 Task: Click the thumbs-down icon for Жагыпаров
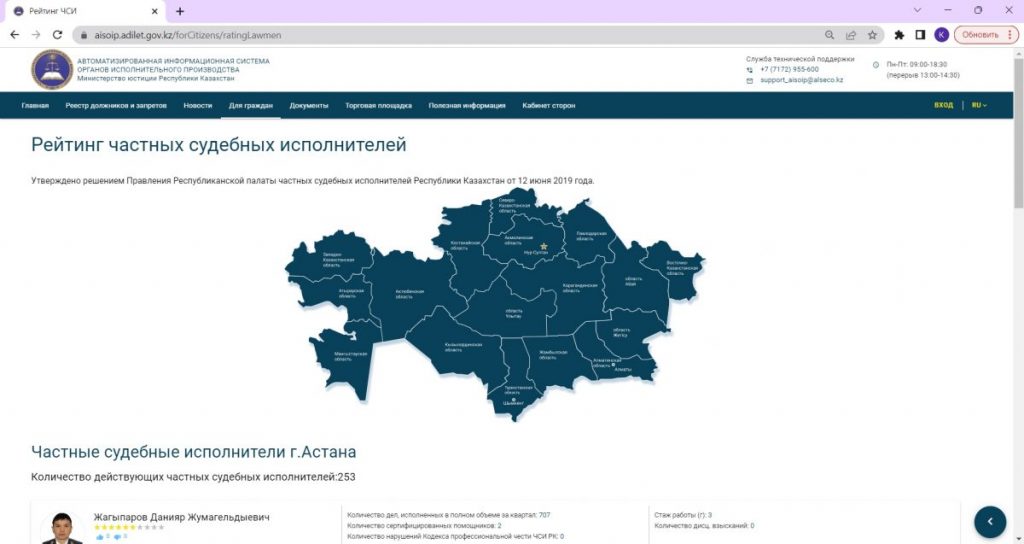click(117, 537)
